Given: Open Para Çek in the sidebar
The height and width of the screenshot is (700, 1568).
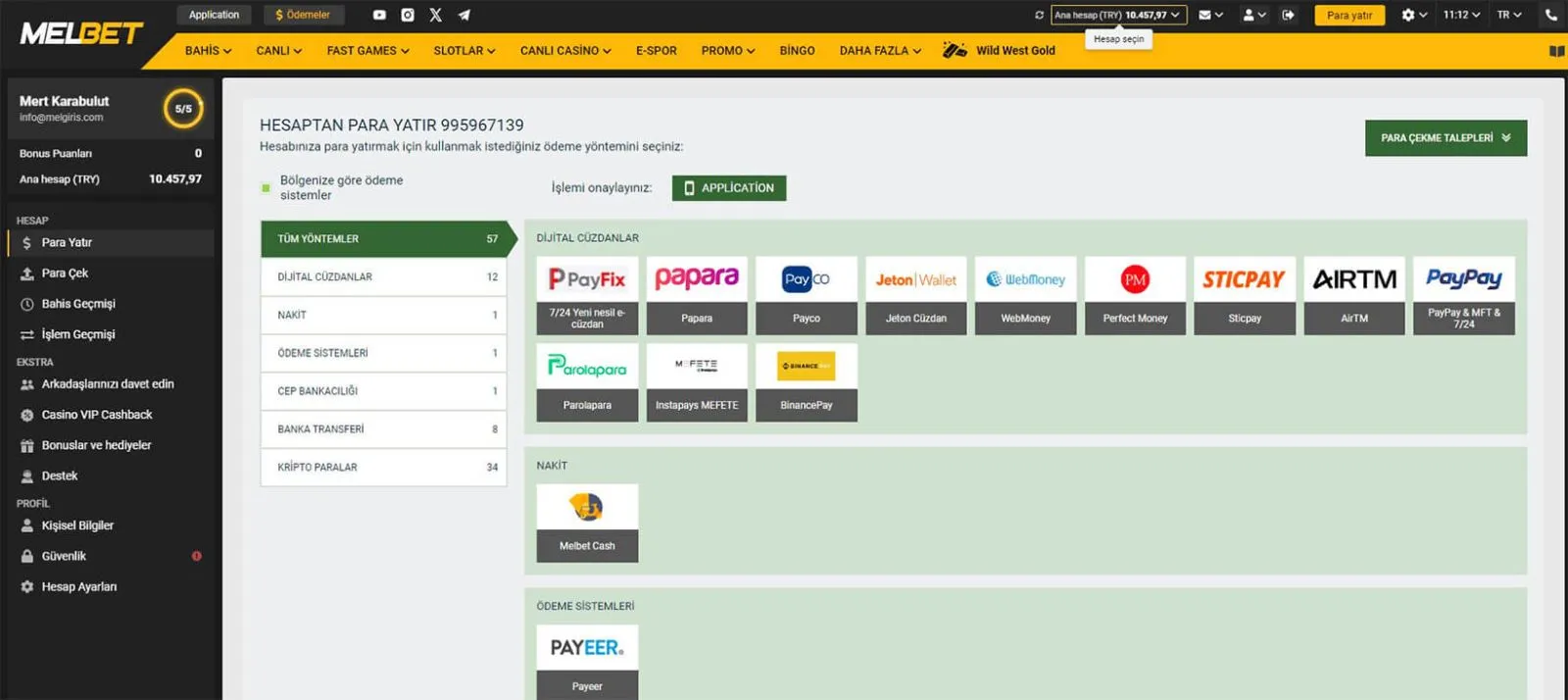Looking at the screenshot, I should pos(65,274).
